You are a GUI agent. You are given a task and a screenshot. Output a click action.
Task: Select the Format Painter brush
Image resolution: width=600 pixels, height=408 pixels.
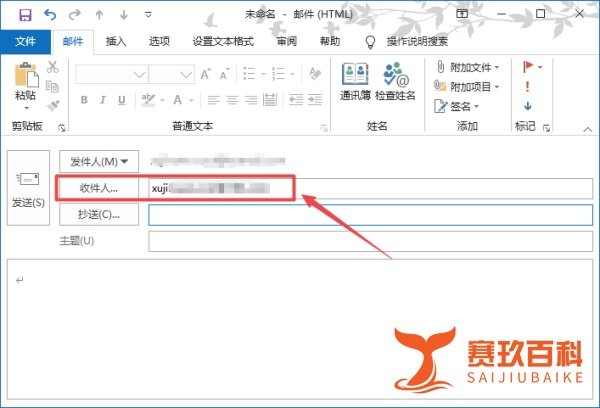[x=53, y=105]
